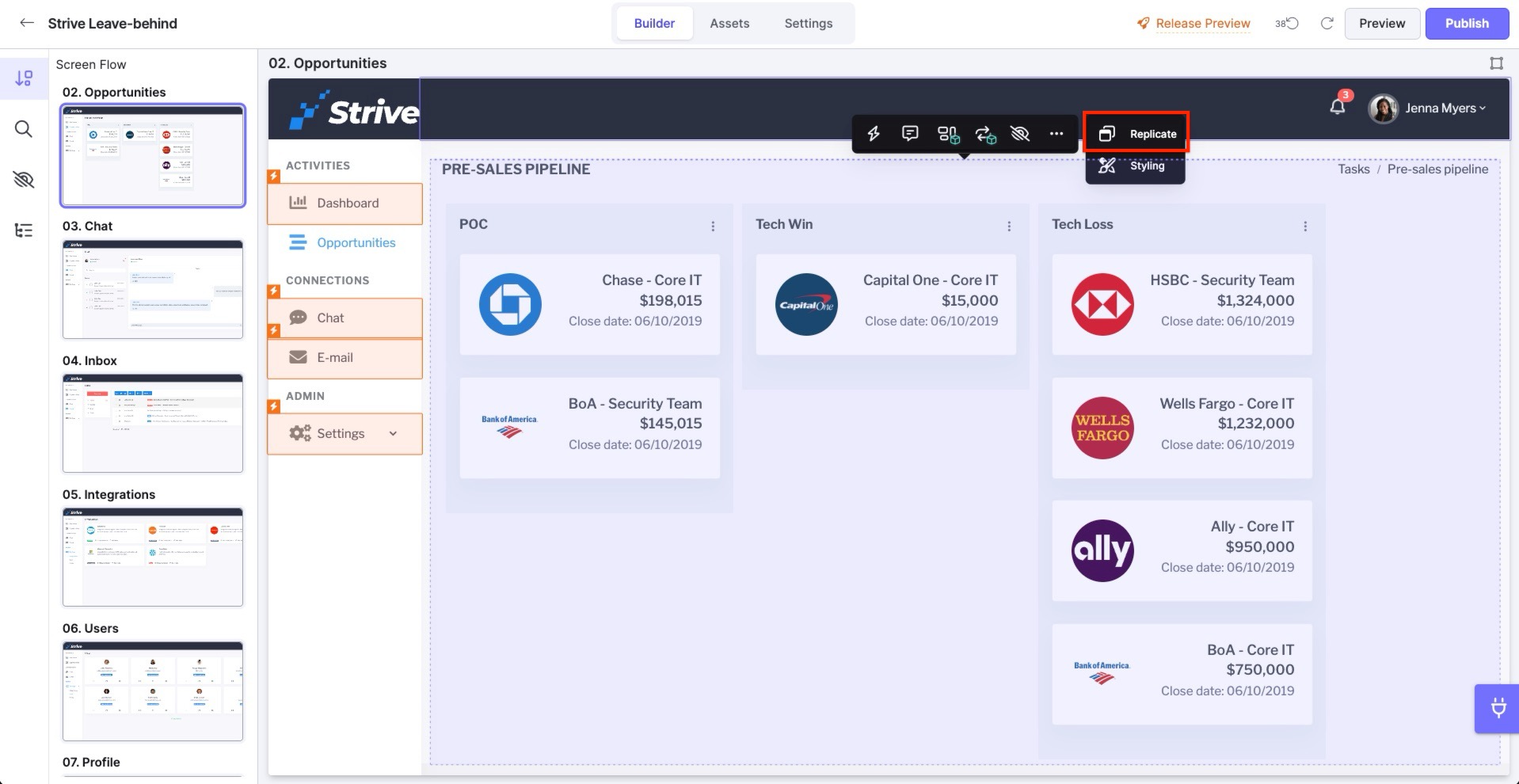
Task: Choose Styling from the context menu
Action: coord(1136,166)
